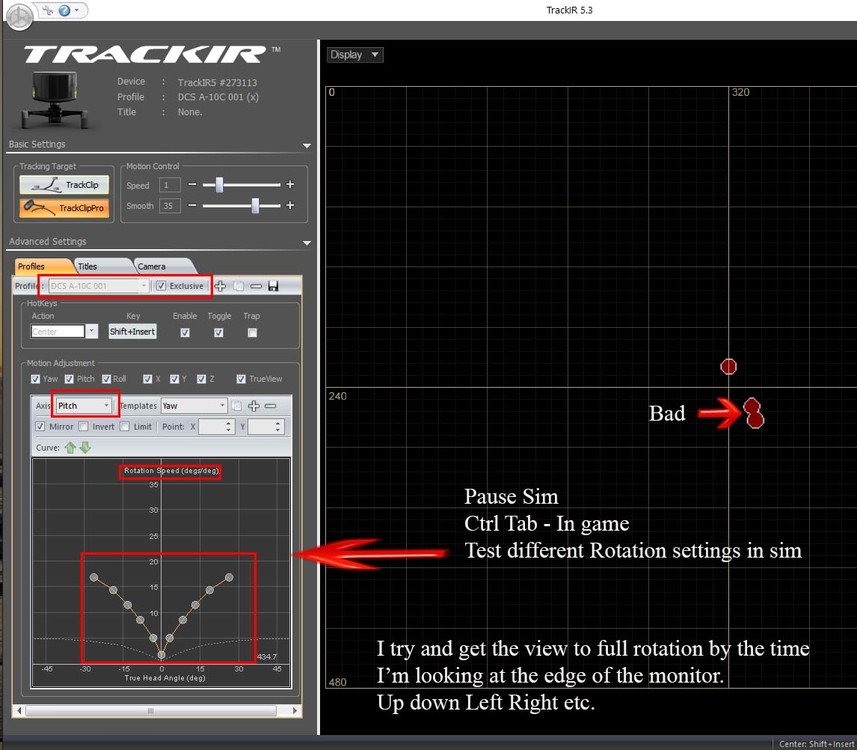The image size is (857, 750).
Task: Select the TrackClip tracking target
Action: tap(64, 185)
